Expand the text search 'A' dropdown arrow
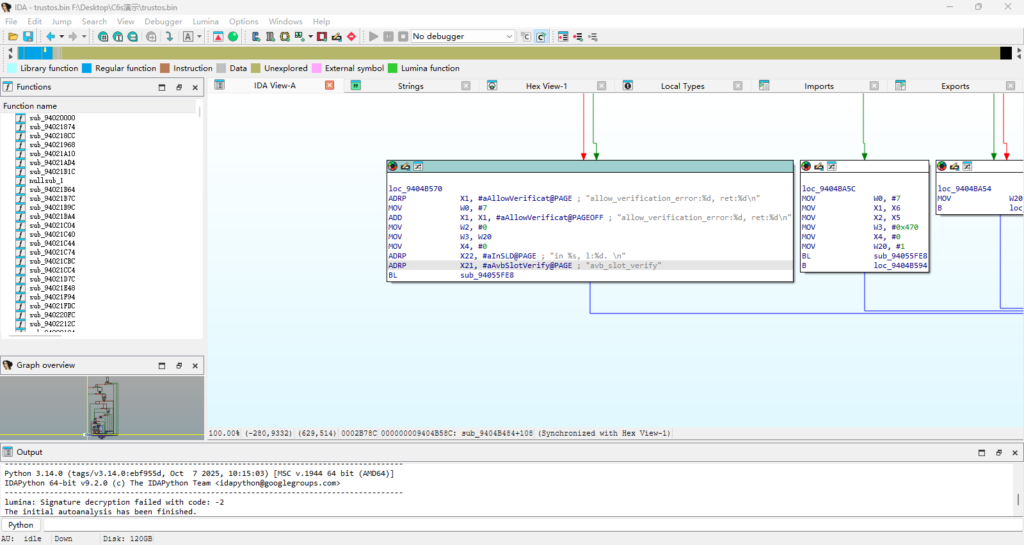1024x545 pixels. pos(201,37)
